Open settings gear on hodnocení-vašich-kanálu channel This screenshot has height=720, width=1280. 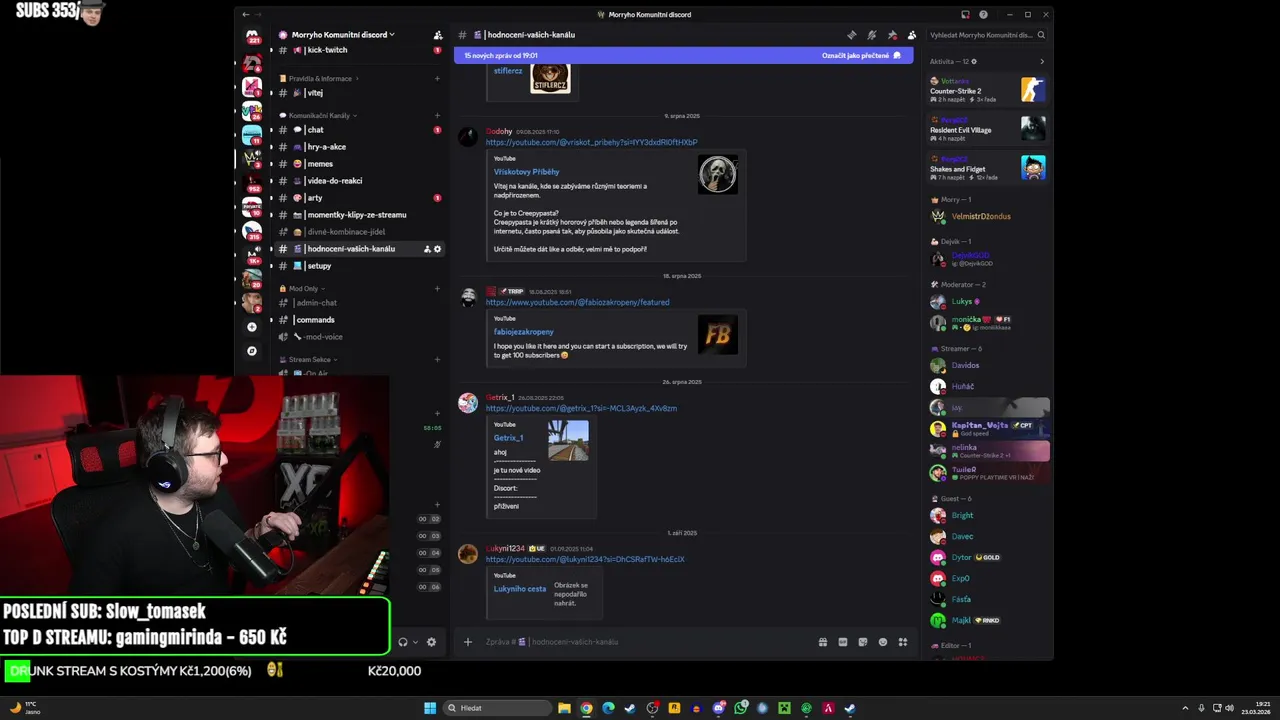pyautogui.click(x=437, y=249)
